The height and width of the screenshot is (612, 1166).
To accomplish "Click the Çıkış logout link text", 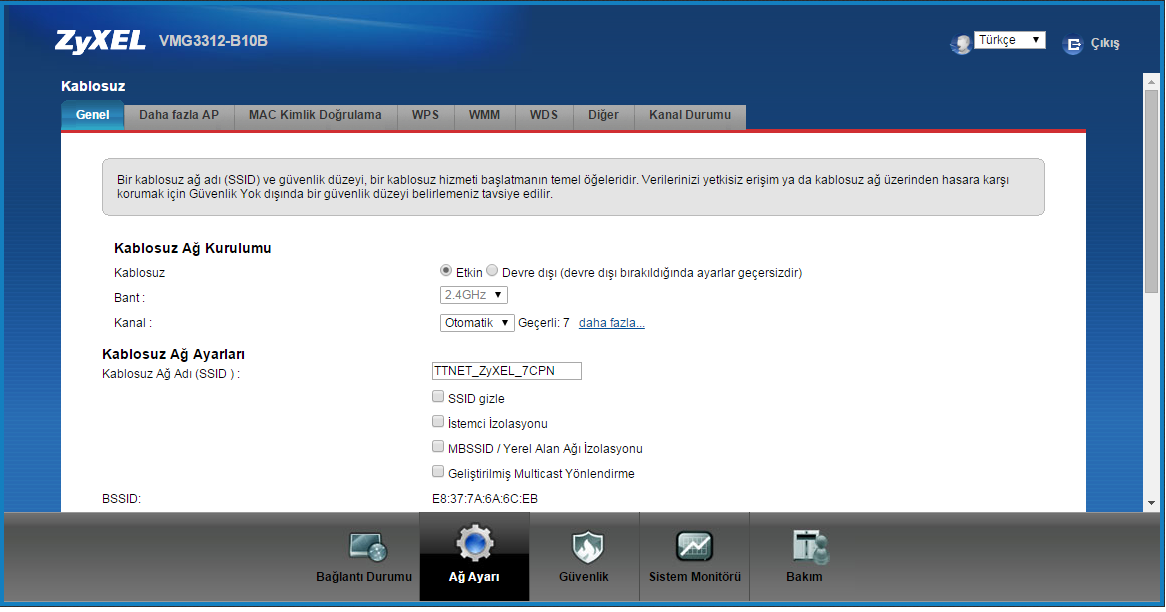I will (1105, 43).
